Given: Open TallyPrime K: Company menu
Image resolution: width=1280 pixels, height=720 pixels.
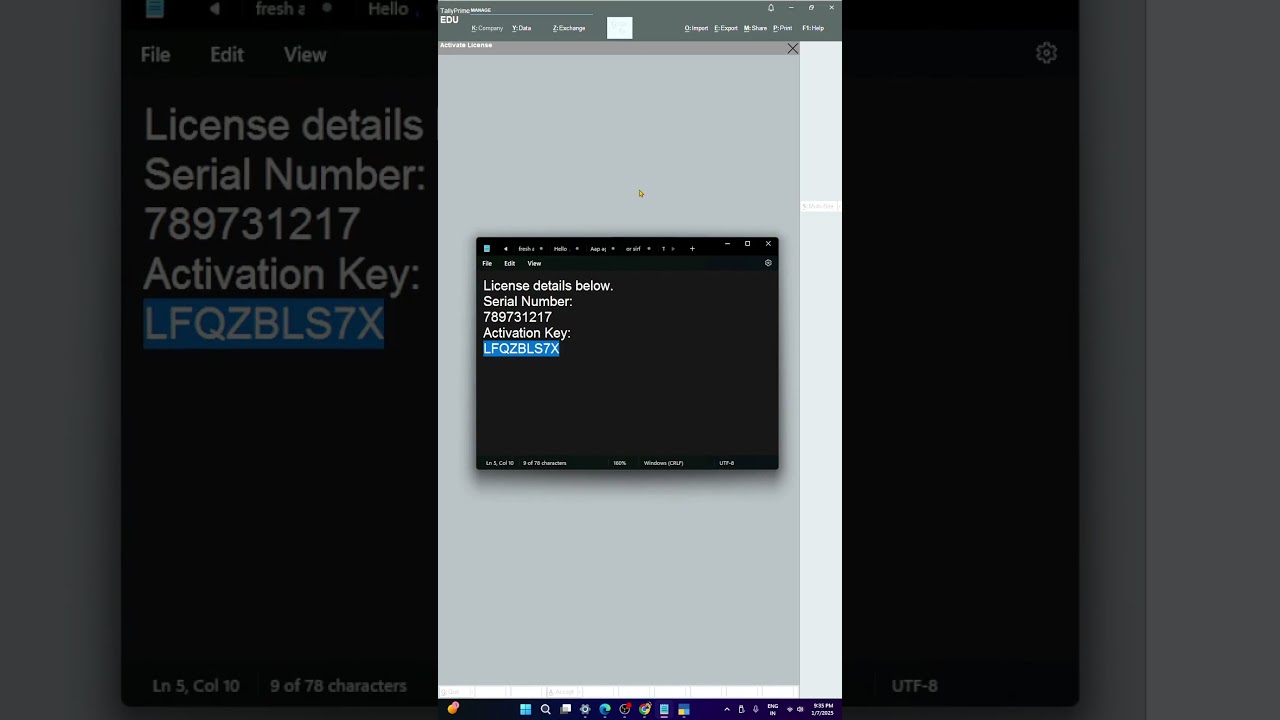Looking at the screenshot, I should pos(487,28).
